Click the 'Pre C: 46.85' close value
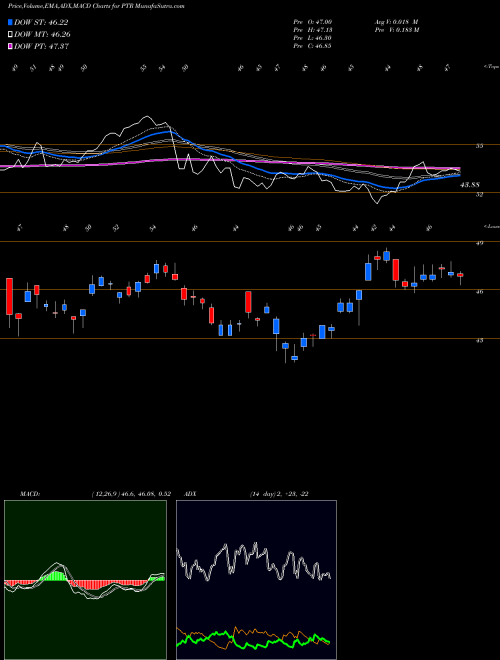500x660 pixels. click(x=312, y=46)
